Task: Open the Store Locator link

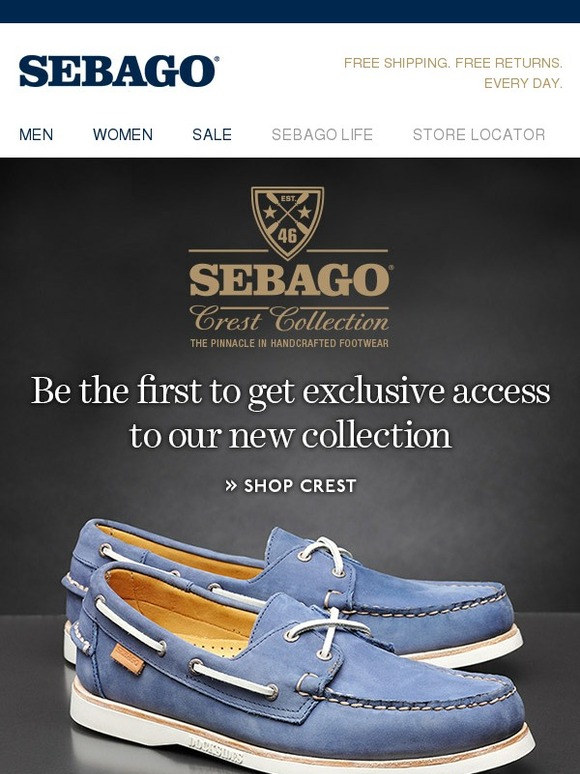Action: [479, 134]
